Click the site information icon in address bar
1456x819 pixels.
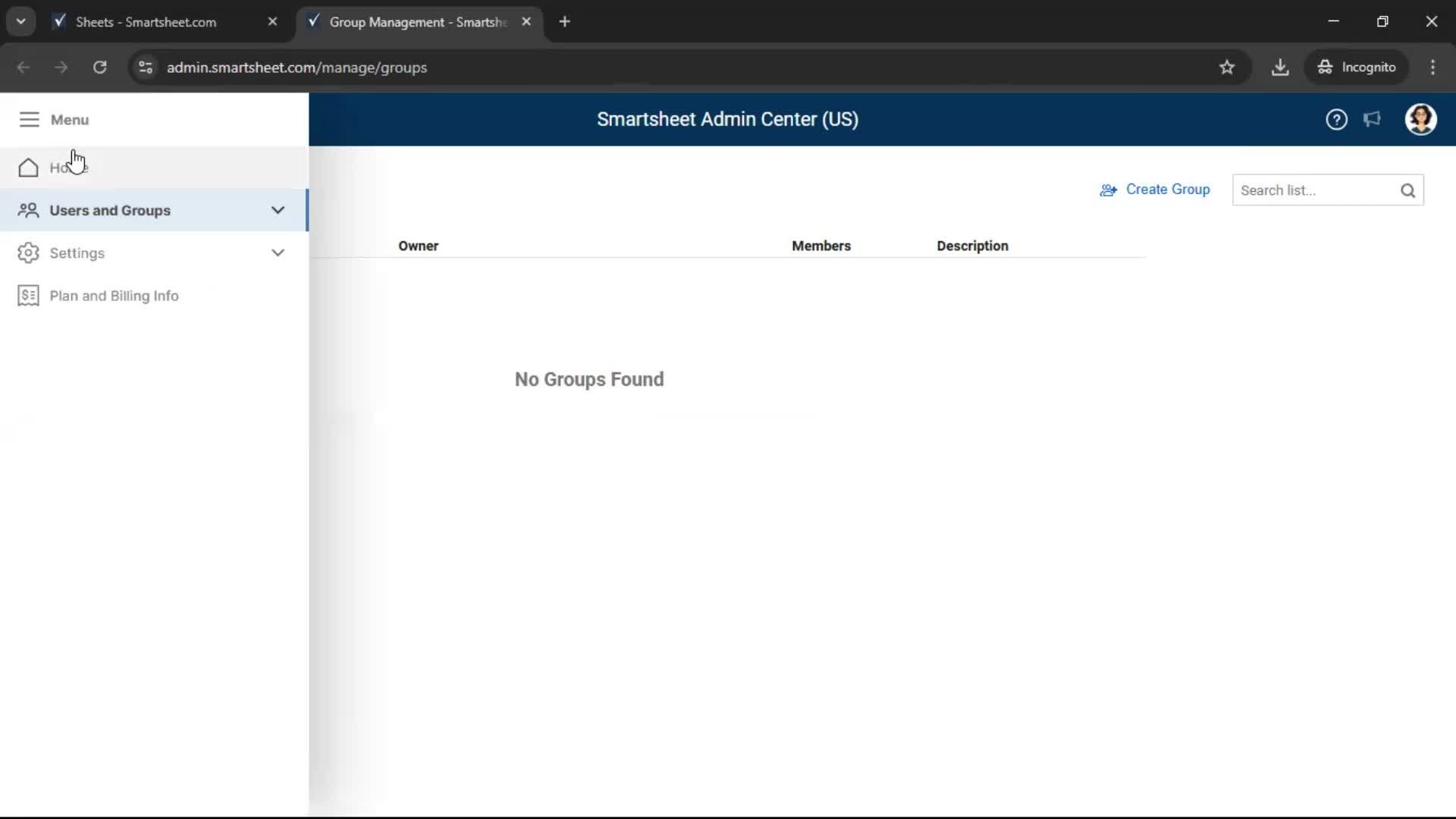coord(145,67)
